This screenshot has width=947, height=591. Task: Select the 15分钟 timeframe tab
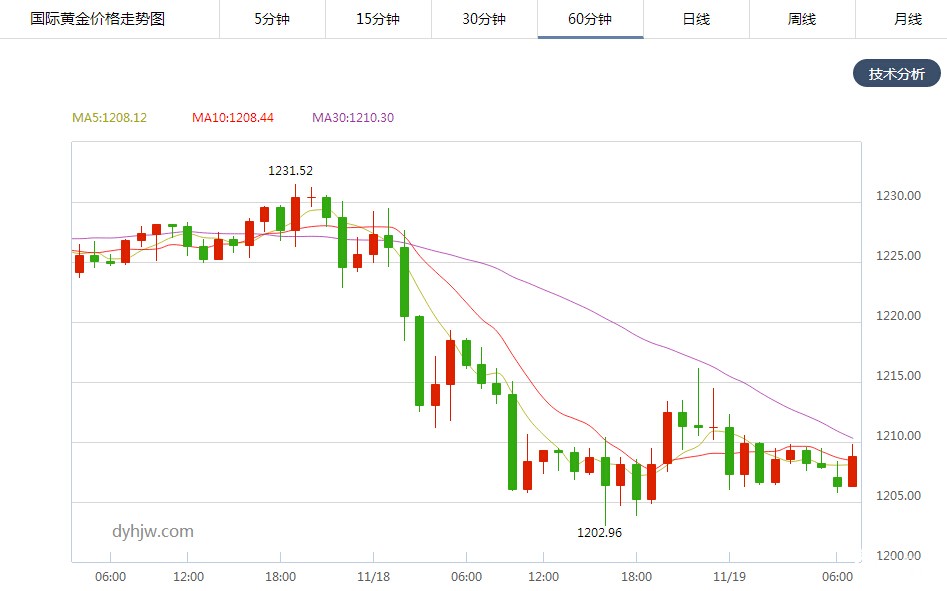[378, 19]
